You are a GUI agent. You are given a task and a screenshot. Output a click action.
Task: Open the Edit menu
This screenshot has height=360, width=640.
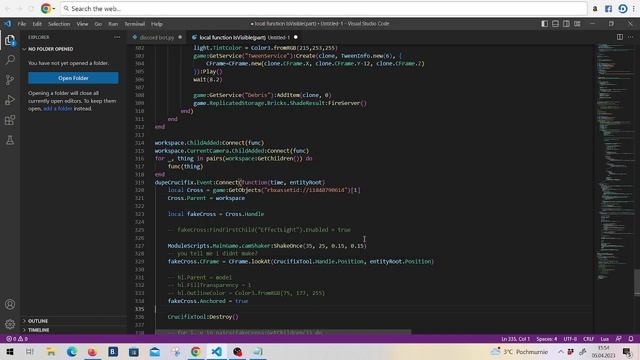point(37,24)
